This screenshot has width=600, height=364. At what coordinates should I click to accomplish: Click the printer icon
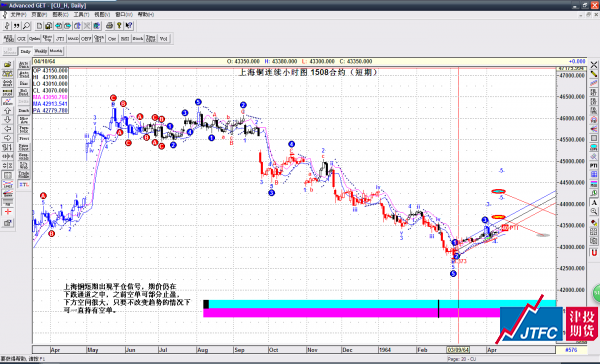109,26
